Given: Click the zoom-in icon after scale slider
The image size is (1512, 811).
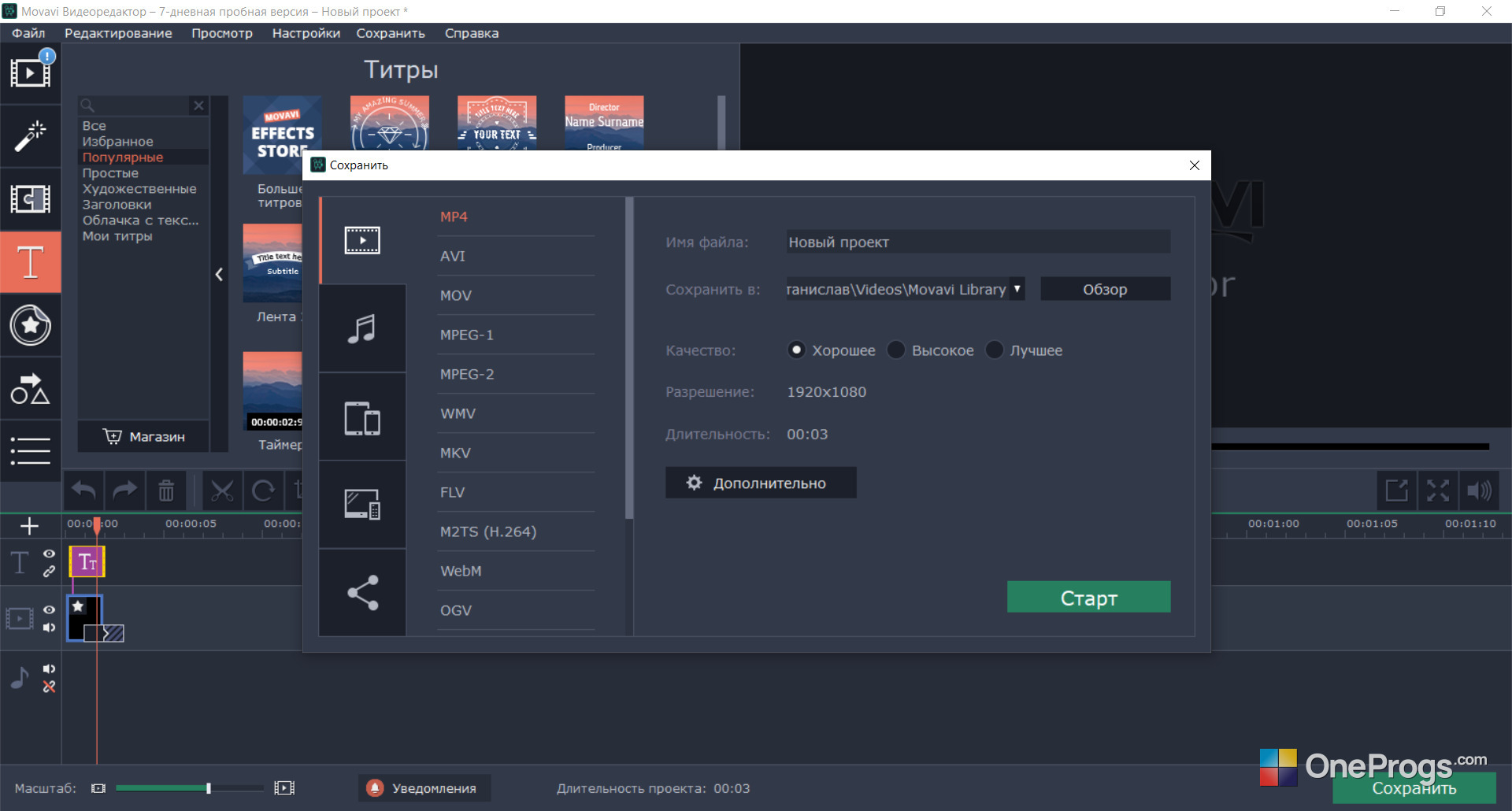Looking at the screenshot, I should pos(284,788).
